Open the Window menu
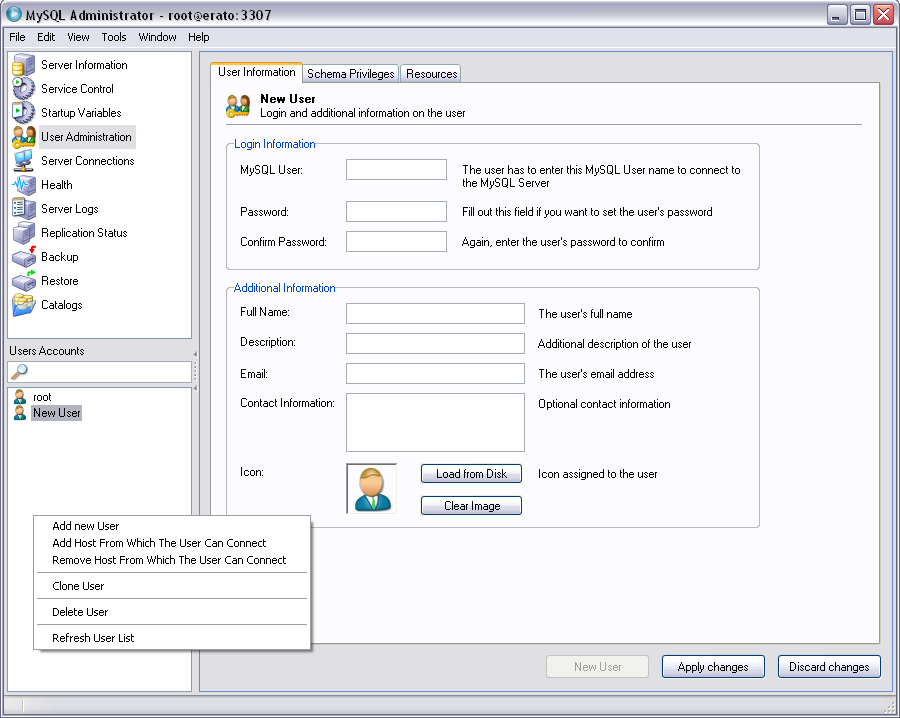This screenshot has width=900, height=718. [x=157, y=37]
